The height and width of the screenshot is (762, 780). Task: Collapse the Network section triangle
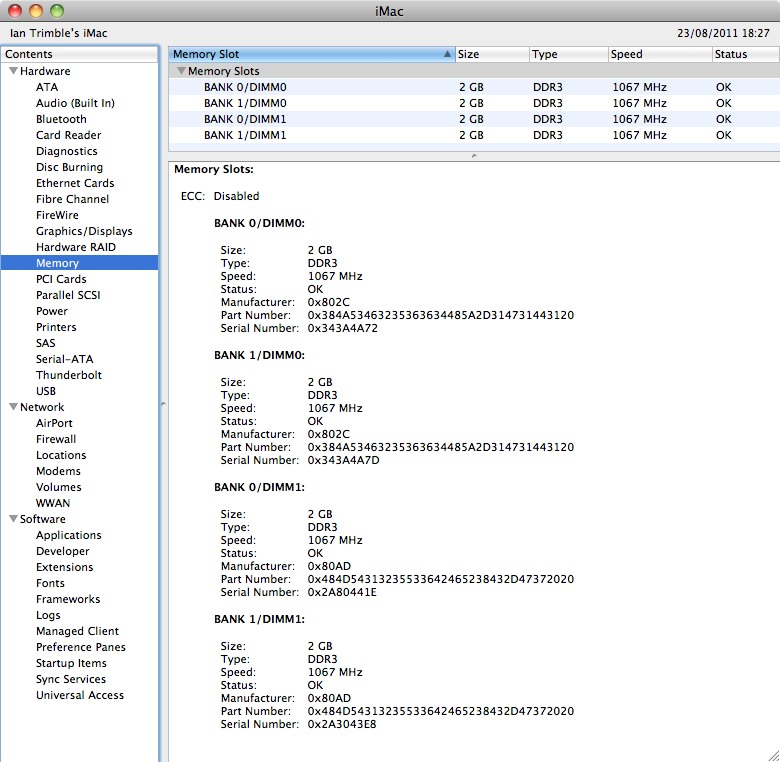click(x=13, y=407)
